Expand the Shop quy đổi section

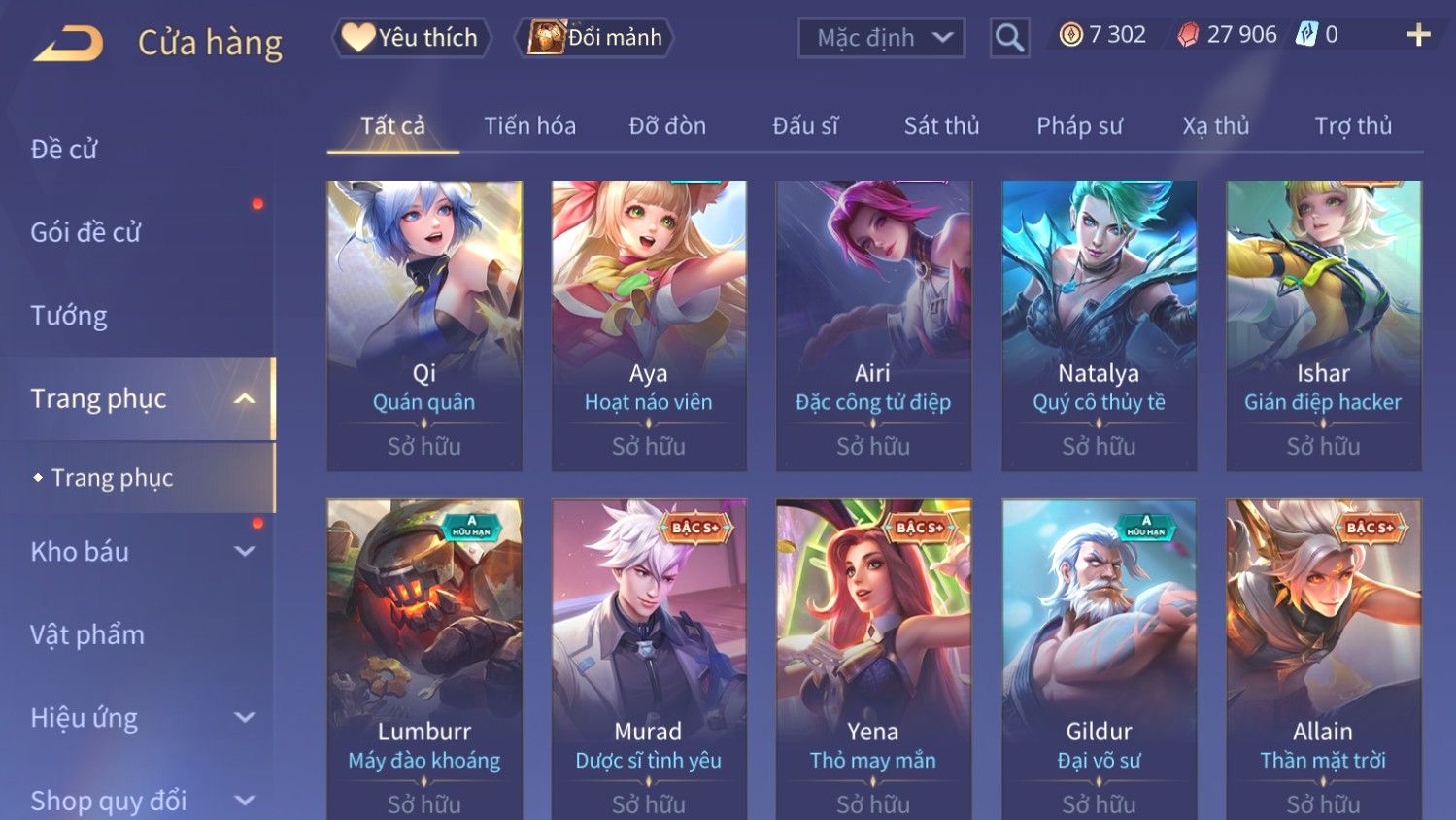(x=245, y=801)
